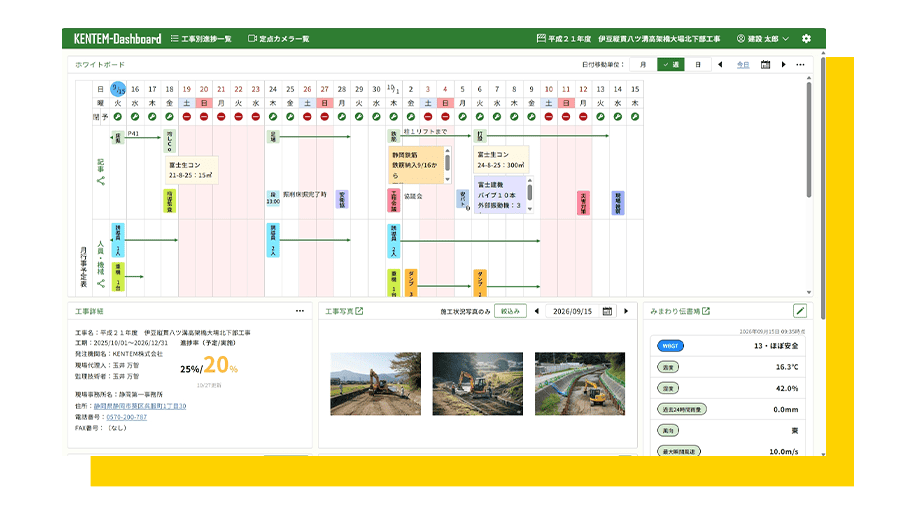Toggle the red closed icon under date 23
Screen dimensions: 916x515
tap(255, 117)
